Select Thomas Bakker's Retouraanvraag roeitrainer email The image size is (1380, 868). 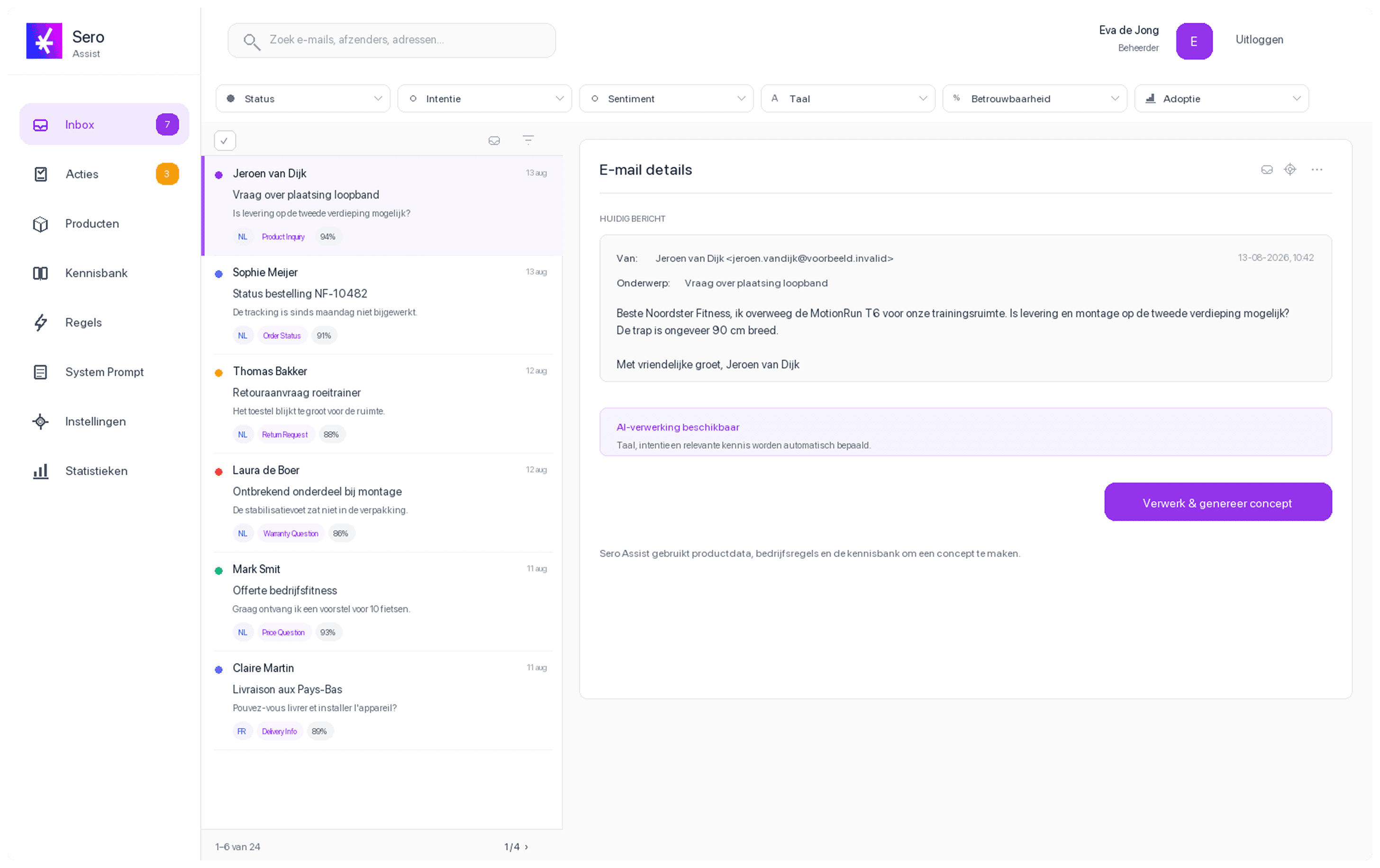382,404
